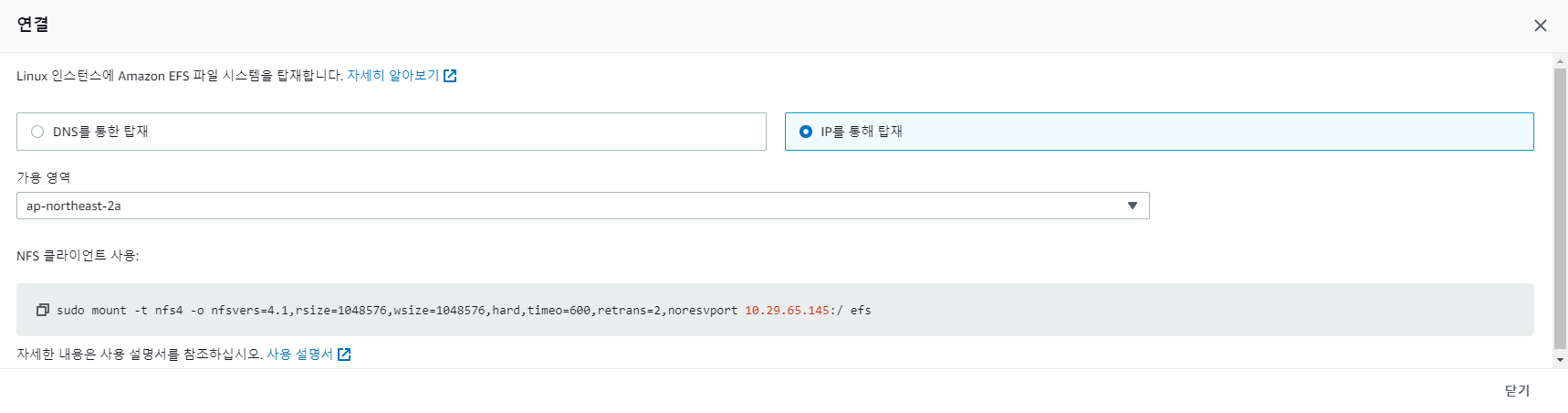This screenshot has height=413, width=1568.
Task: Click the vertical scrollbar thumb of the dialog
Action: click(1560, 208)
